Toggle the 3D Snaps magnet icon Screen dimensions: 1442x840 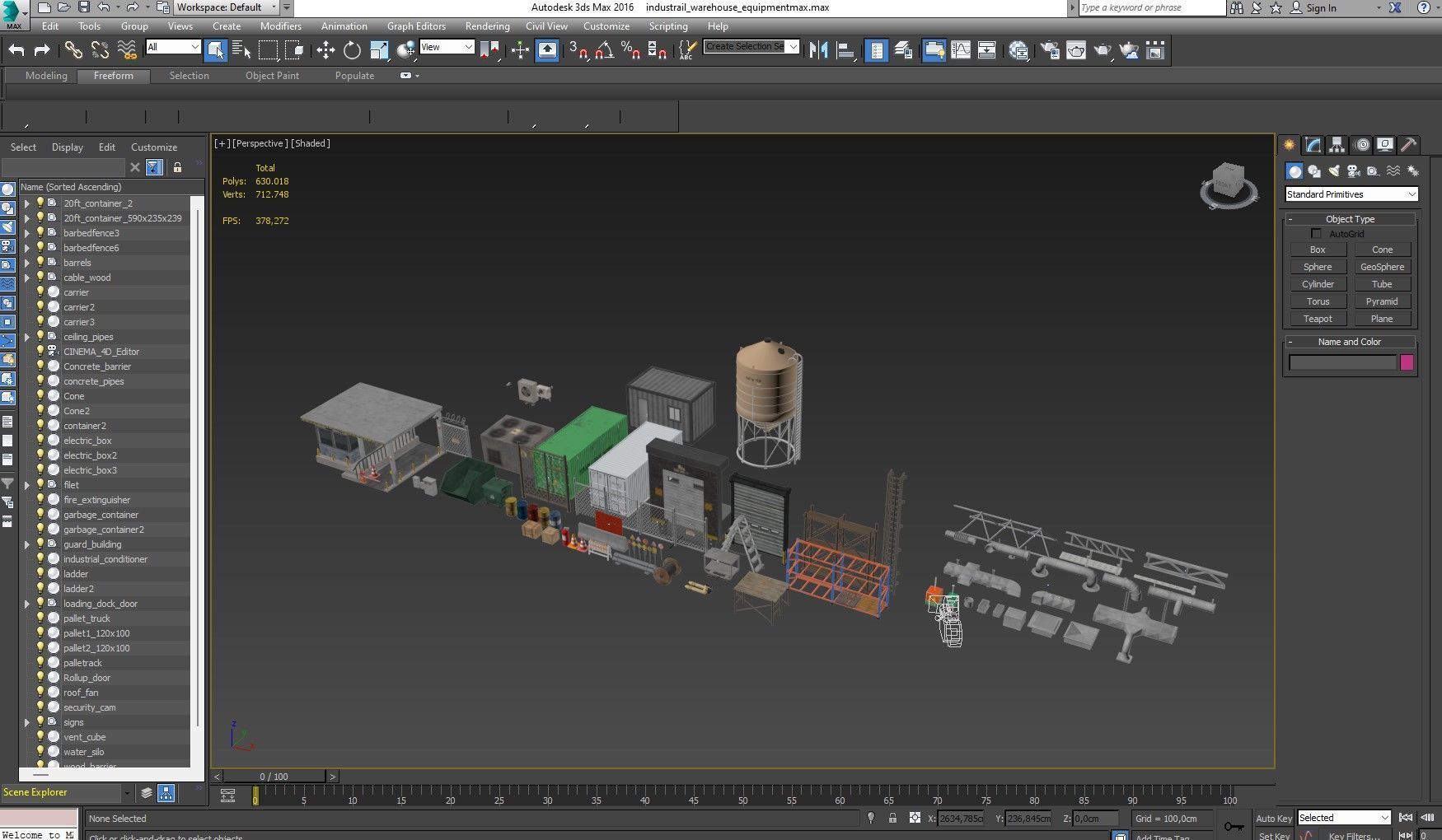[578, 50]
